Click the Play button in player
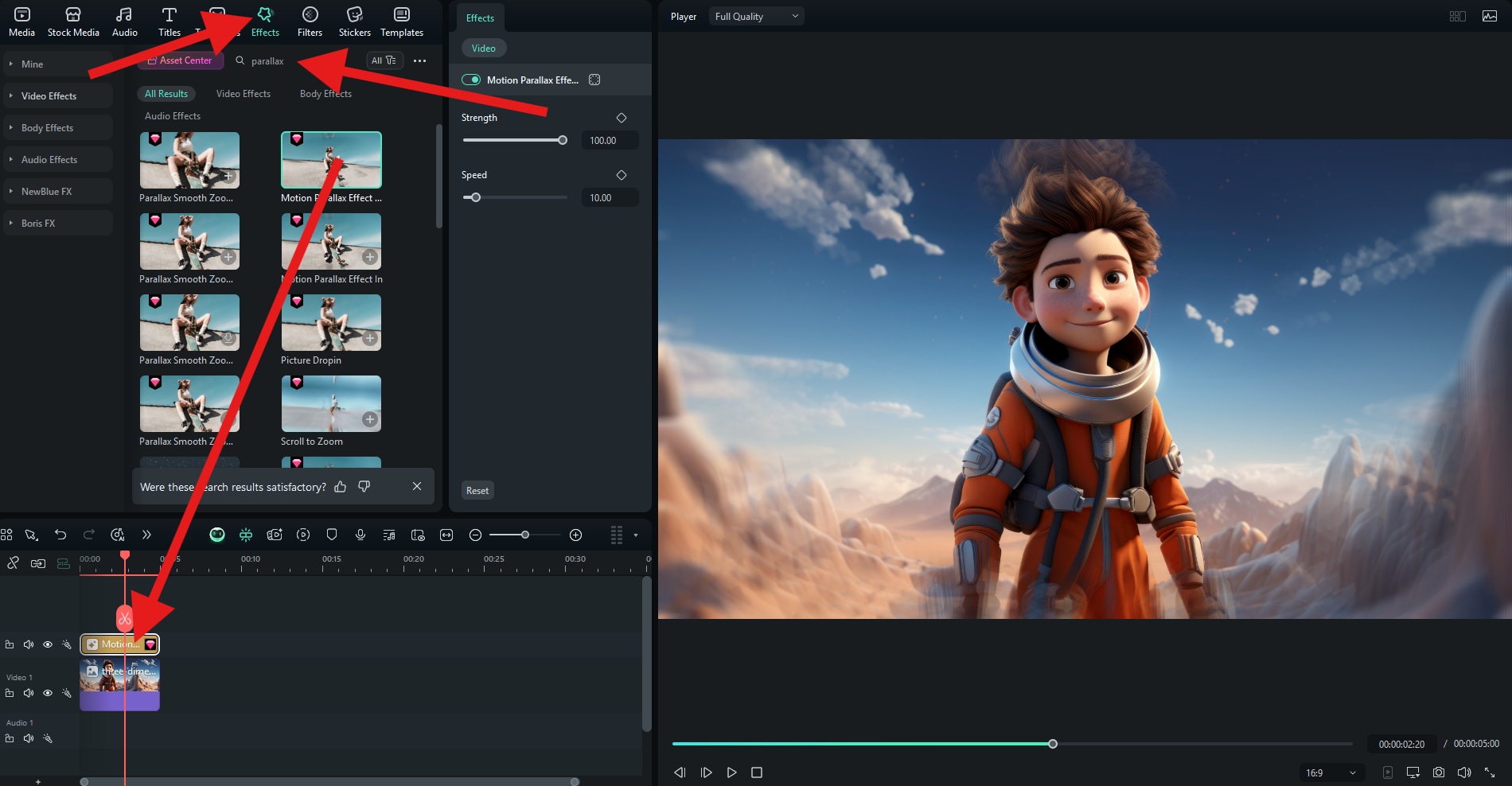This screenshot has width=1512, height=786. click(731, 772)
